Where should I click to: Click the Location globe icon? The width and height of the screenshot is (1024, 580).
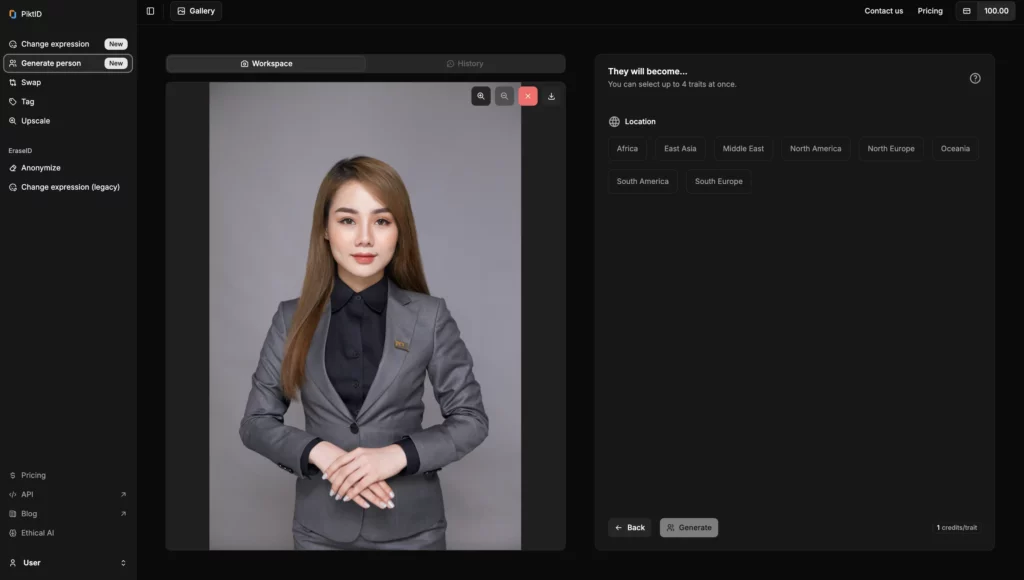(x=613, y=121)
